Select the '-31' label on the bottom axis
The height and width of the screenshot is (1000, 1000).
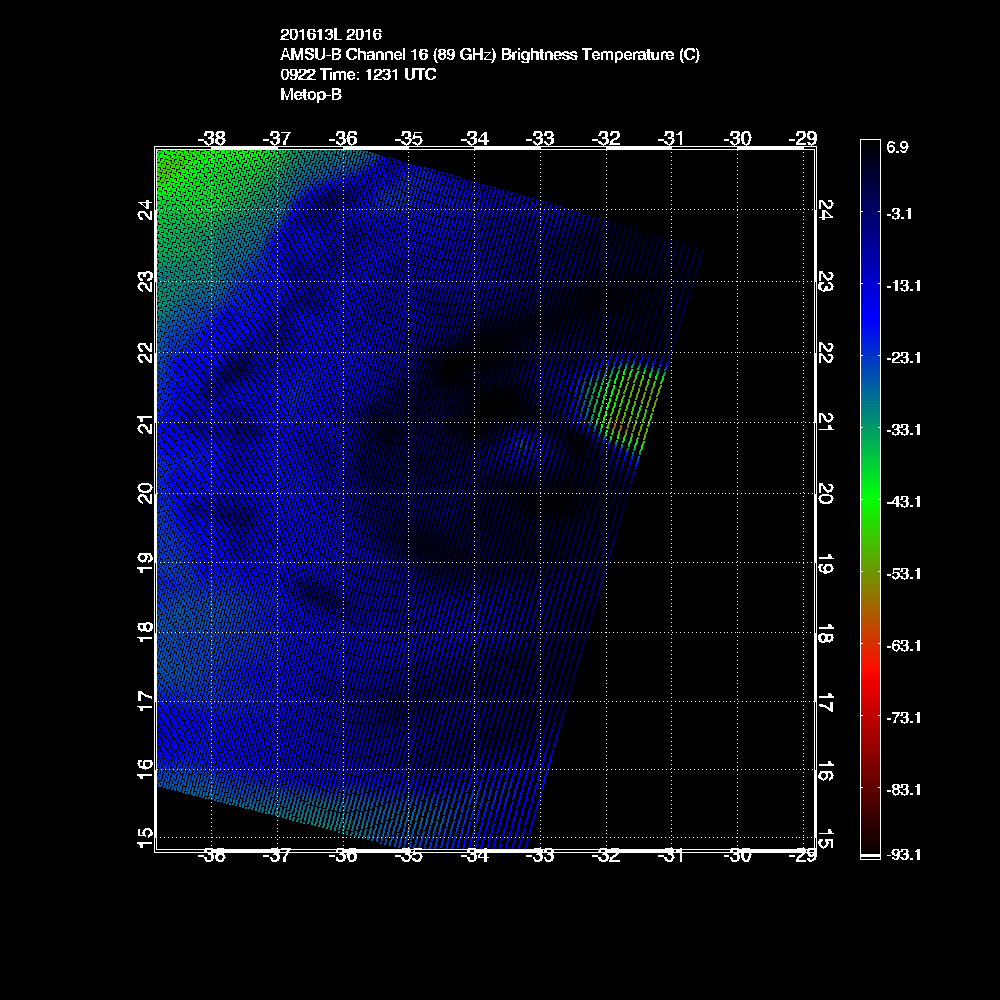click(x=671, y=856)
